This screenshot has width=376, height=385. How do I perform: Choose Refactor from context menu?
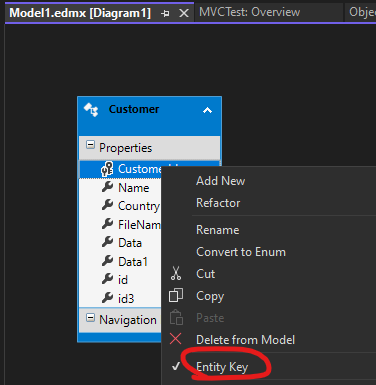(218, 203)
